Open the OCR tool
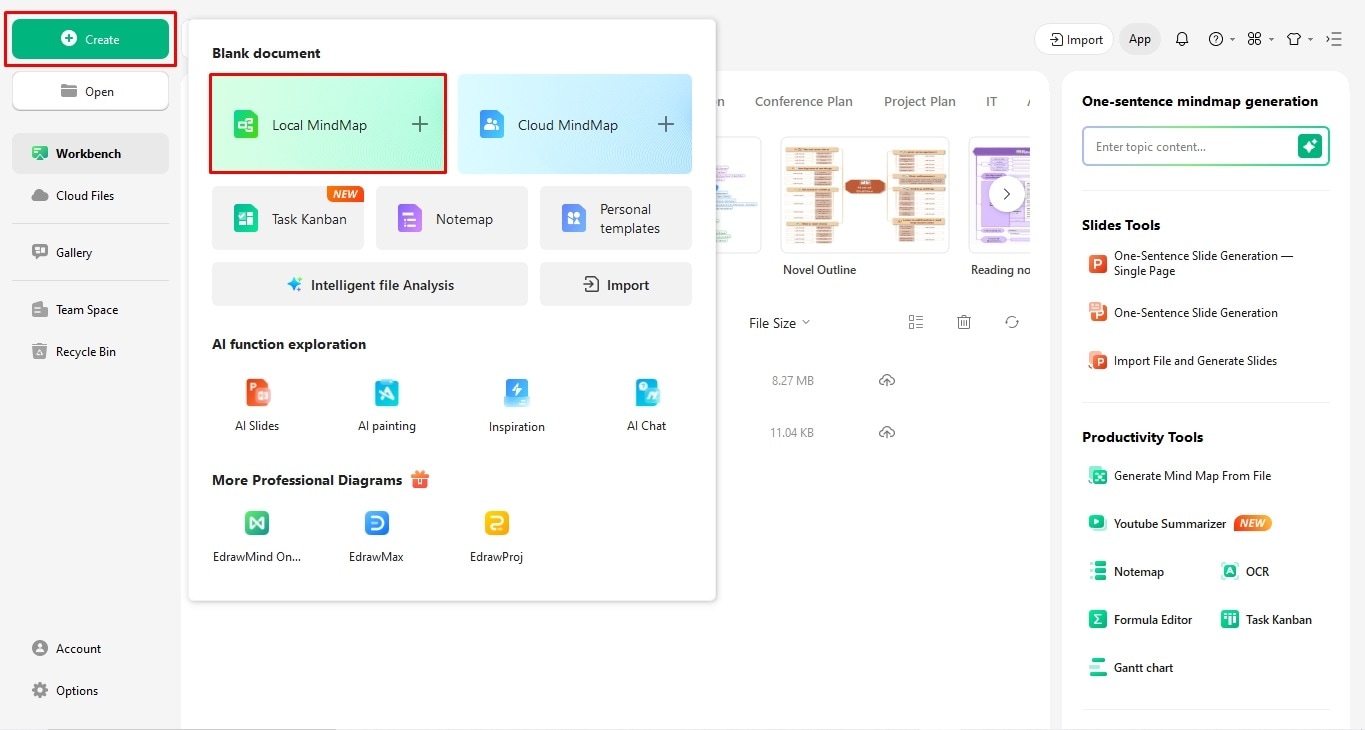The width and height of the screenshot is (1365, 730). (x=1246, y=571)
